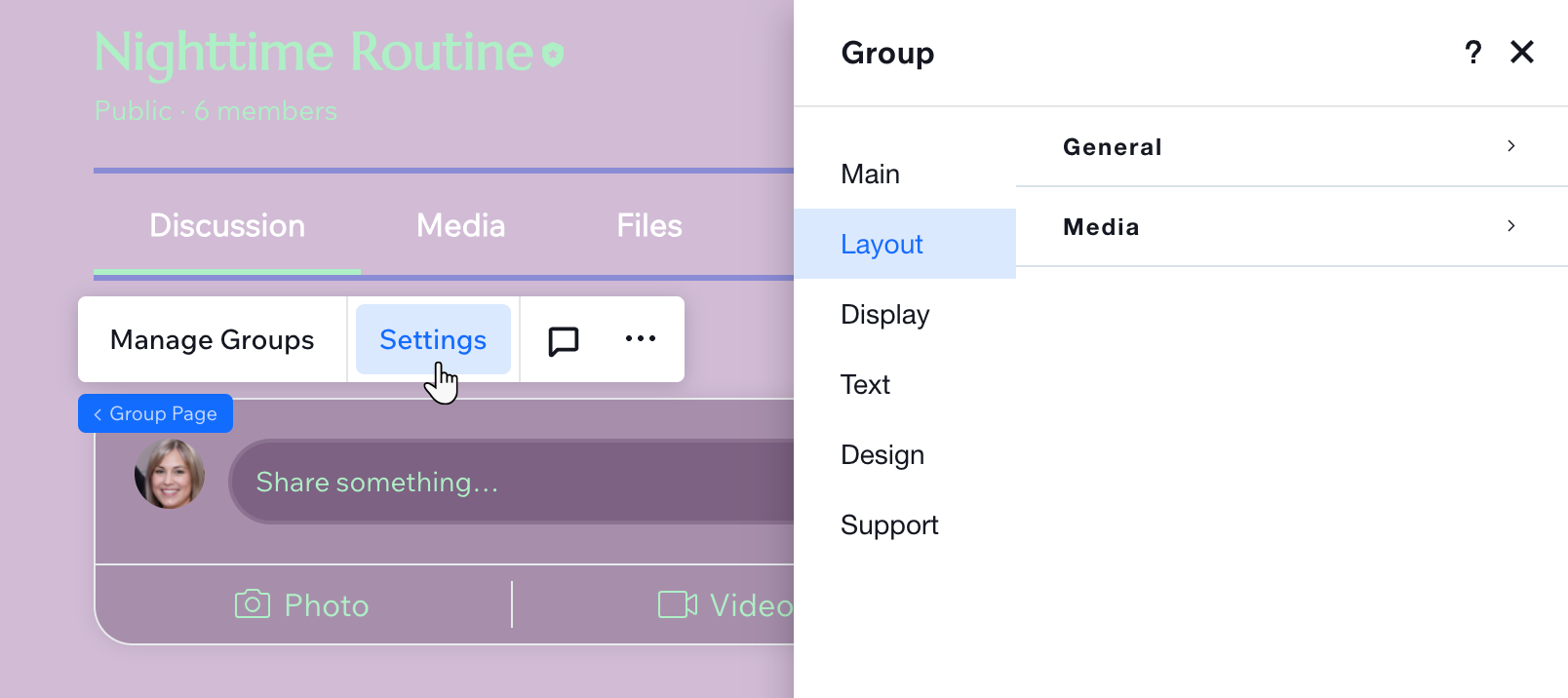Click the Video camera icon

click(677, 604)
